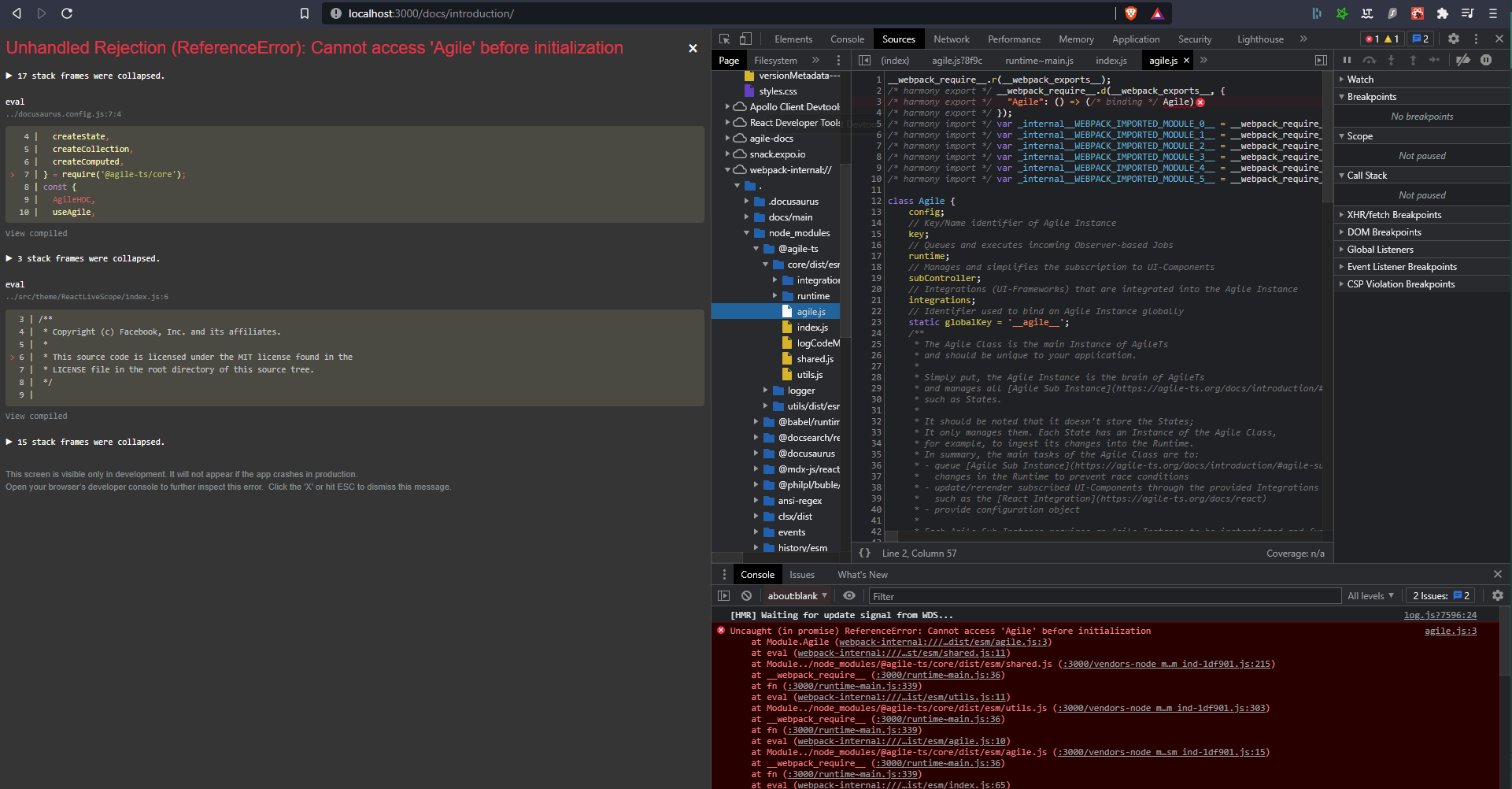
Task: Click the step out debugger button
Action: pos(1413,60)
